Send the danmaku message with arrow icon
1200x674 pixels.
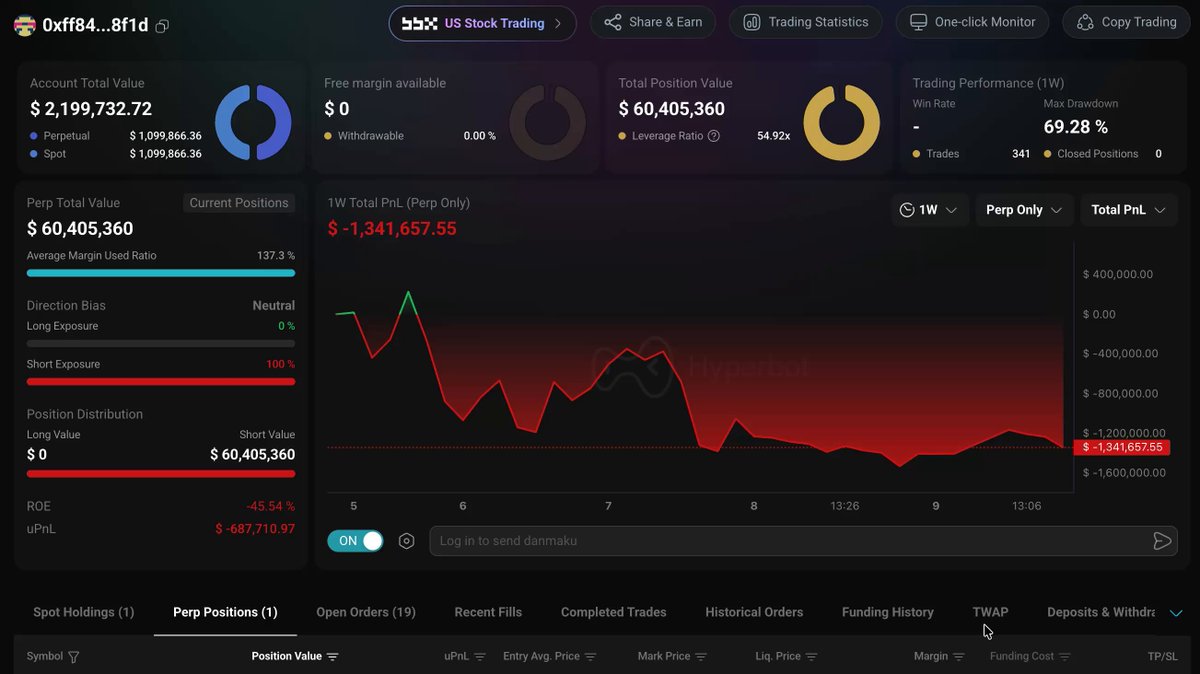(x=1162, y=541)
